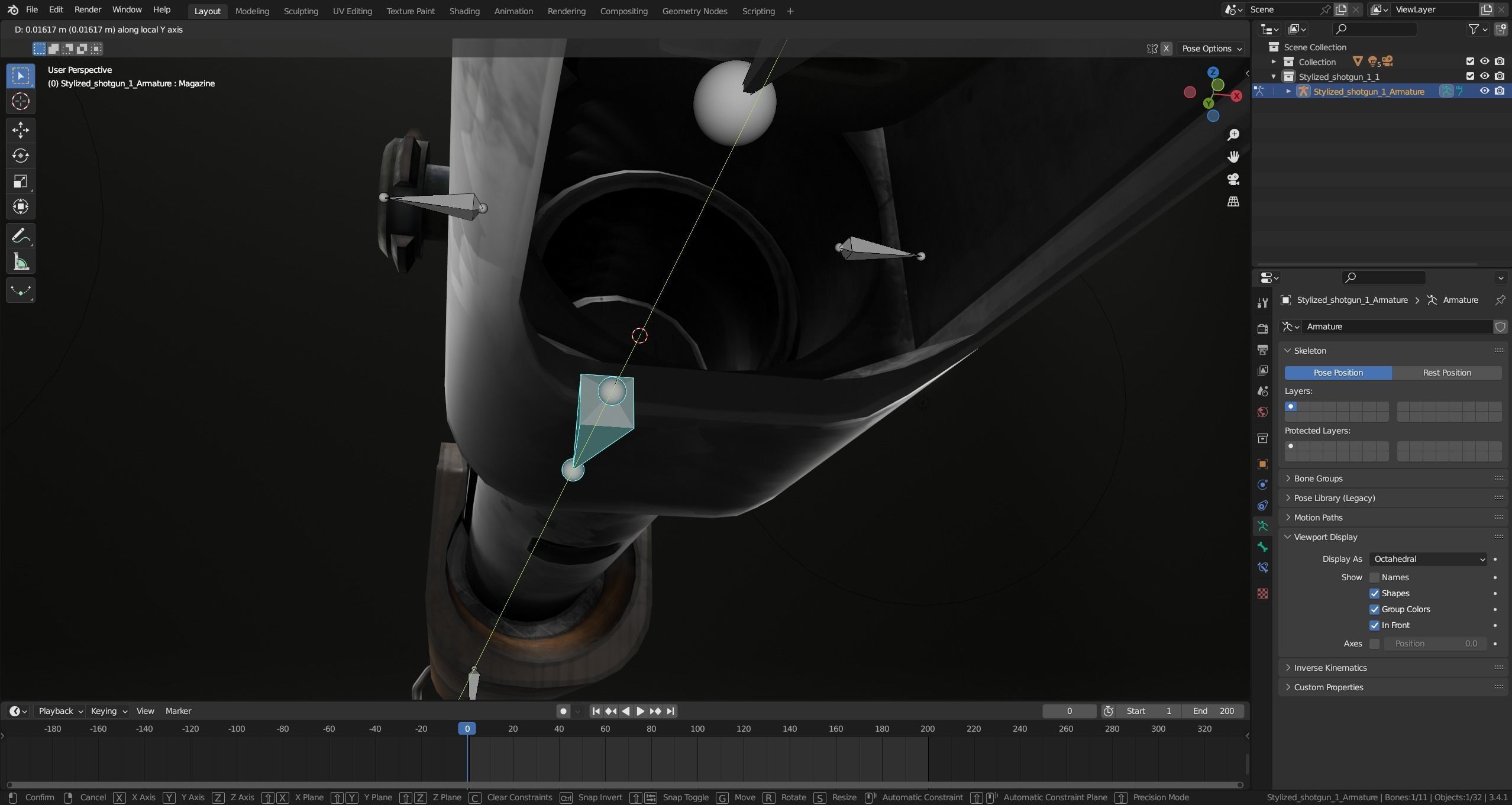Screen dimensions: 1512x805
Task: Click the End frame field
Action: coord(1213,711)
